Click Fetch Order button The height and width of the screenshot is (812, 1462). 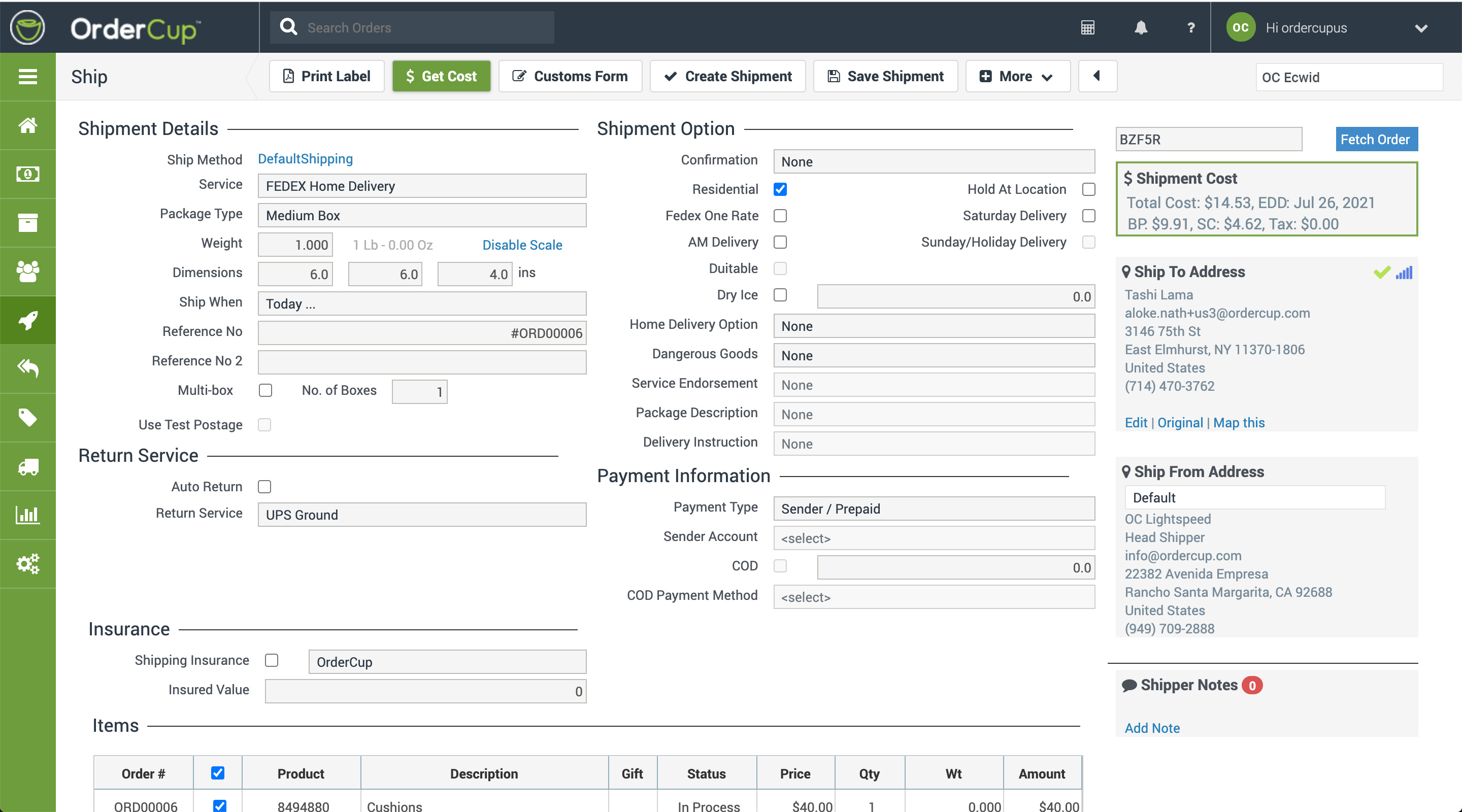point(1376,139)
